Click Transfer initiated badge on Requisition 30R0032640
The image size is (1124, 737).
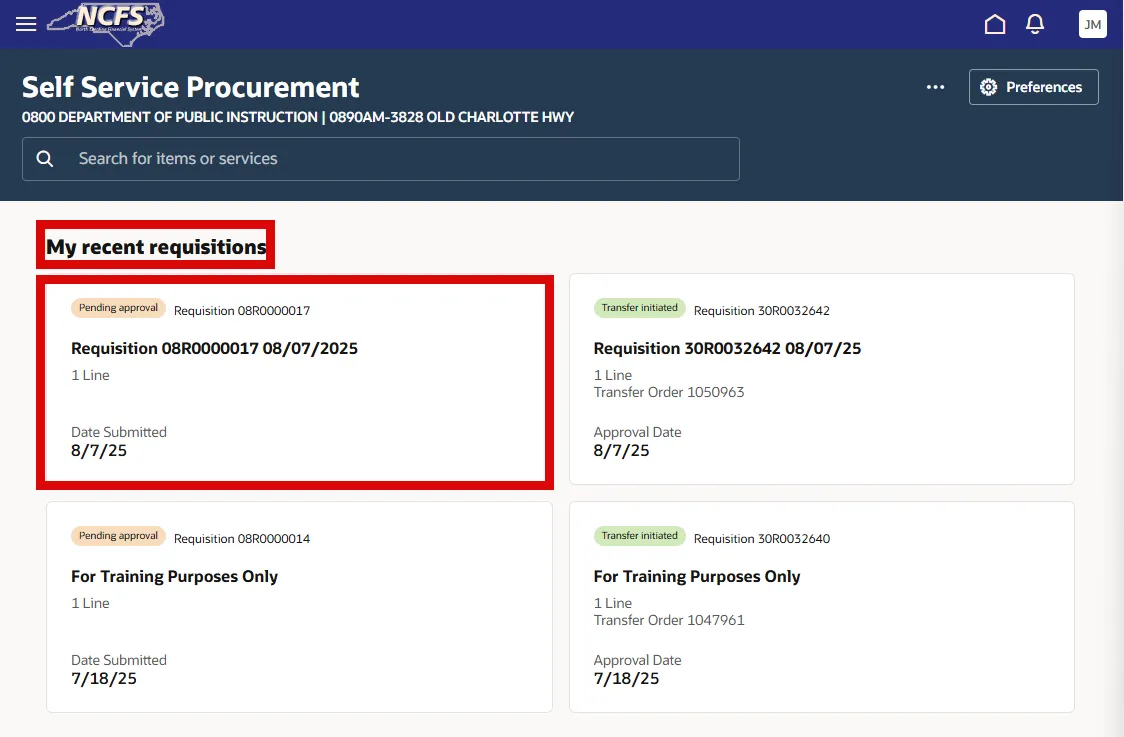[x=640, y=536]
